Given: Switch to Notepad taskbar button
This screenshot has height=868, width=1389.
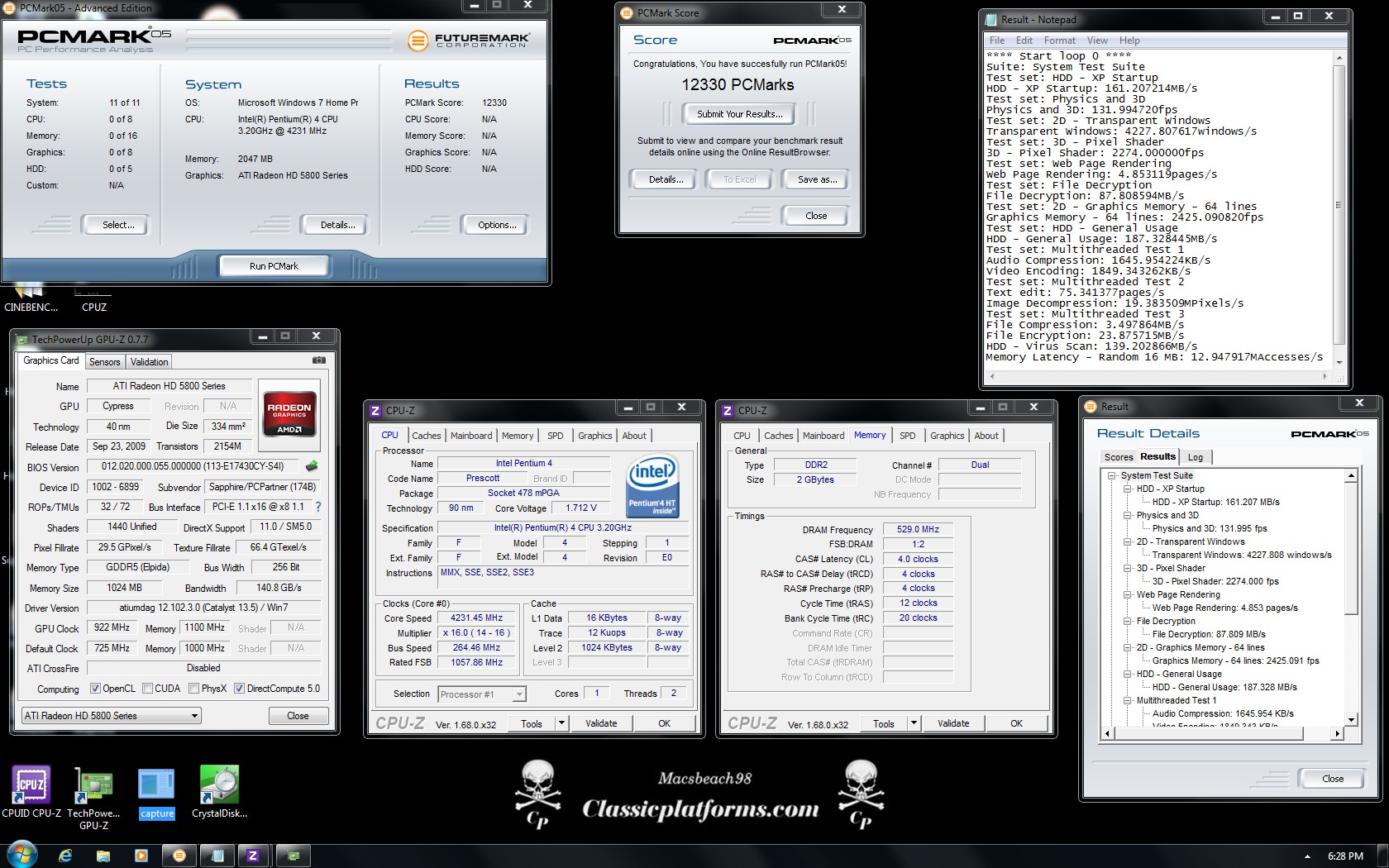Looking at the screenshot, I should (x=217, y=856).
